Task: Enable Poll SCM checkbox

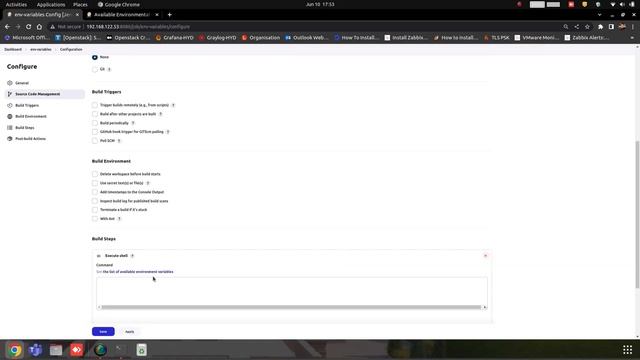Action: pos(95,141)
